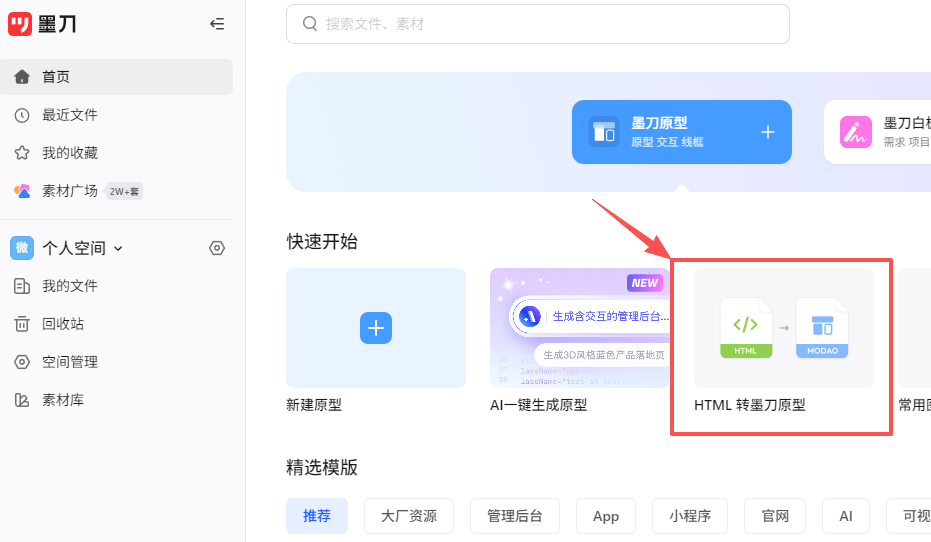Collapse the sidebar with the fold icon
The width and height of the screenshot is (931, 542).
pos(217,24)
